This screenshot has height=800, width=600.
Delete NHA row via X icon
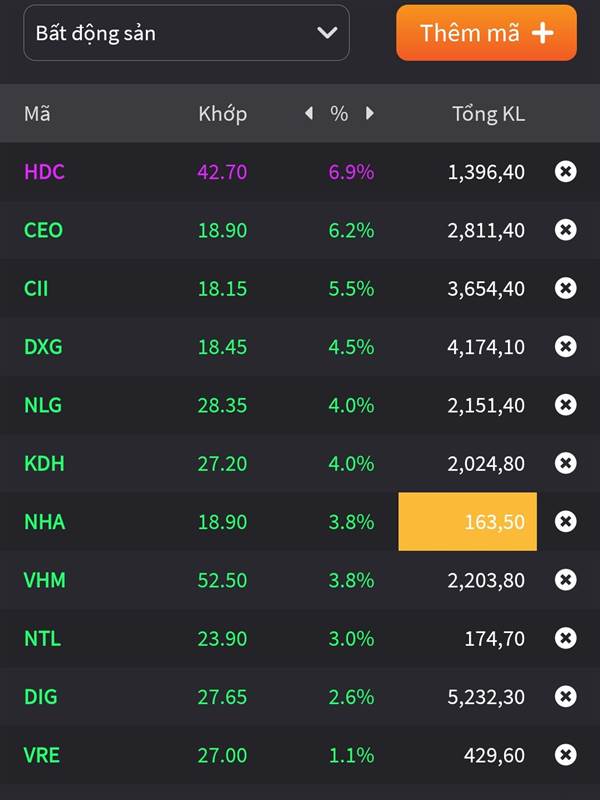(565, 521)
